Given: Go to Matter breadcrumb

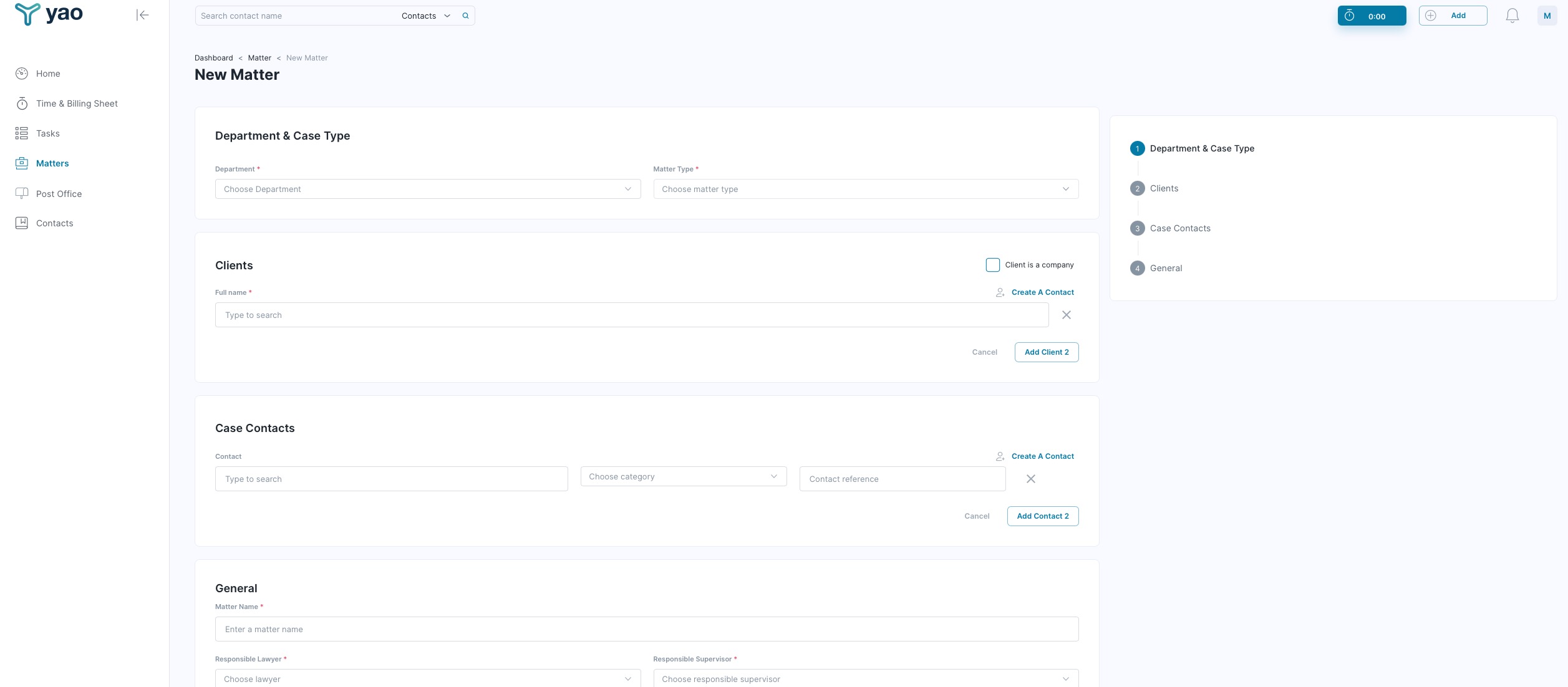Looking at the screenshot, I should click(x=259, y=58).
